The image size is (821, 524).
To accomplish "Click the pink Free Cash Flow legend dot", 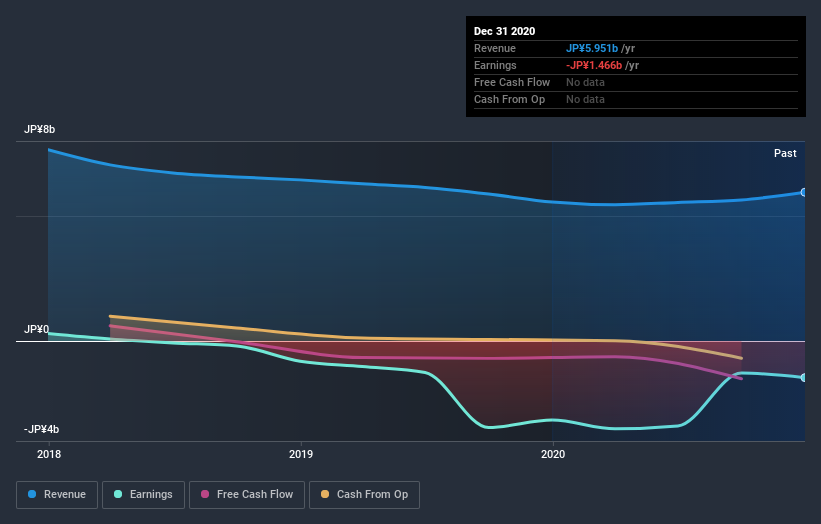I will point(205,494).
